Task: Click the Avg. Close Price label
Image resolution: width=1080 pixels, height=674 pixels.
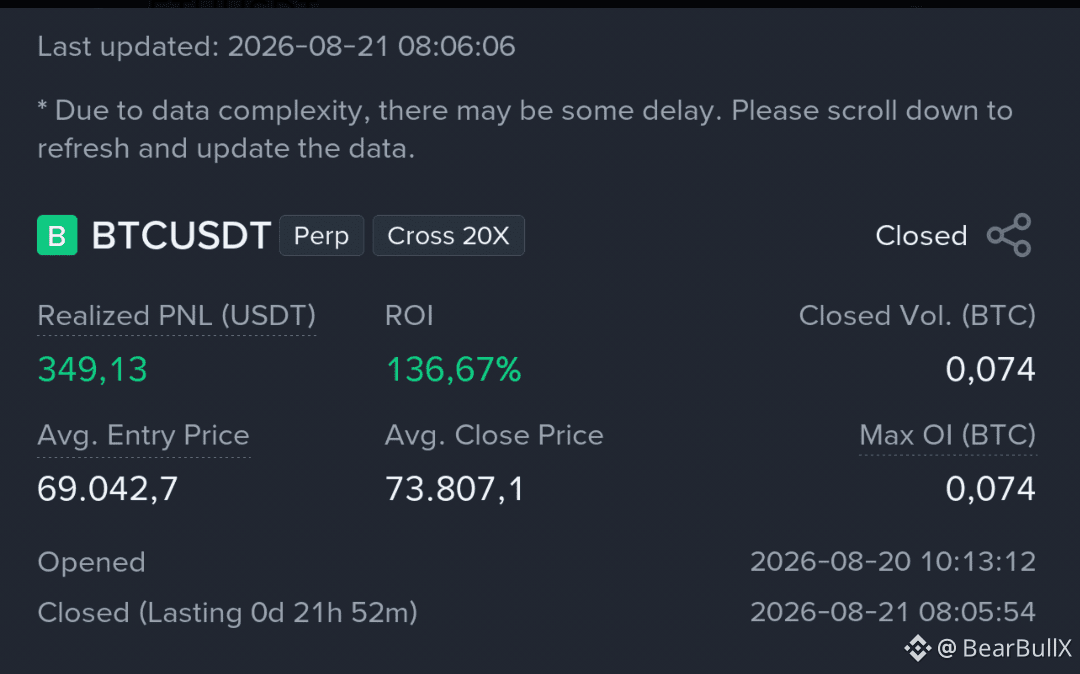Action: click(x=494, y=435)
